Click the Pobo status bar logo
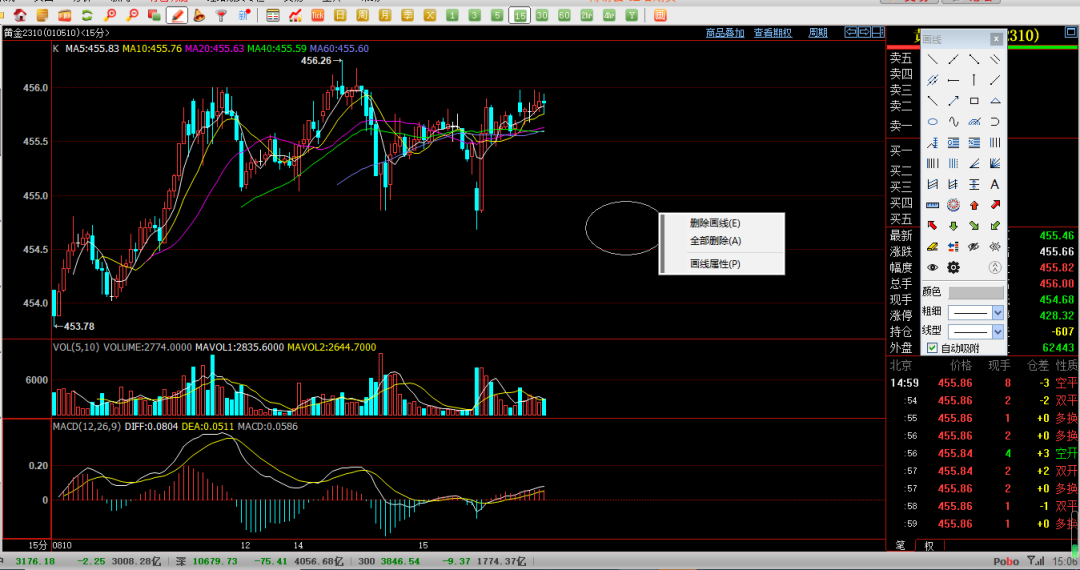 pos(1006,562)
